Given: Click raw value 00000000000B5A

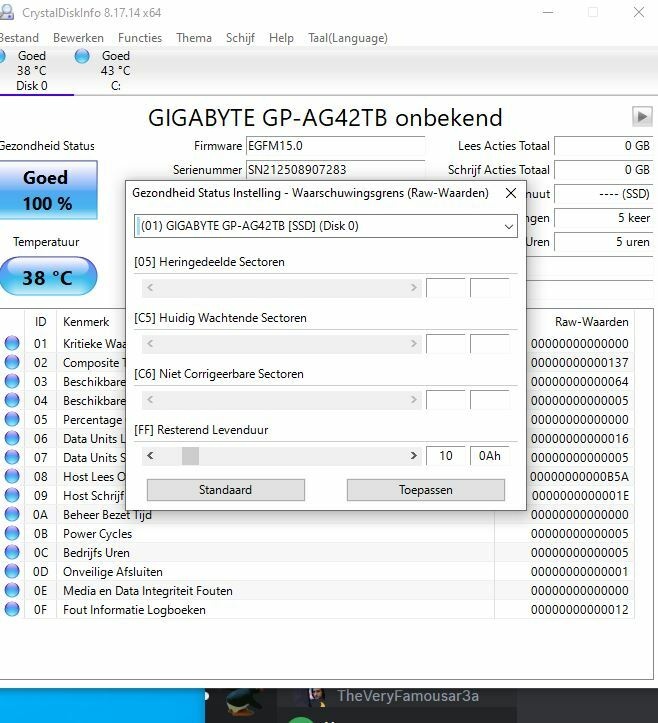Looking at the screenshot, I should (x=580, y=476).
